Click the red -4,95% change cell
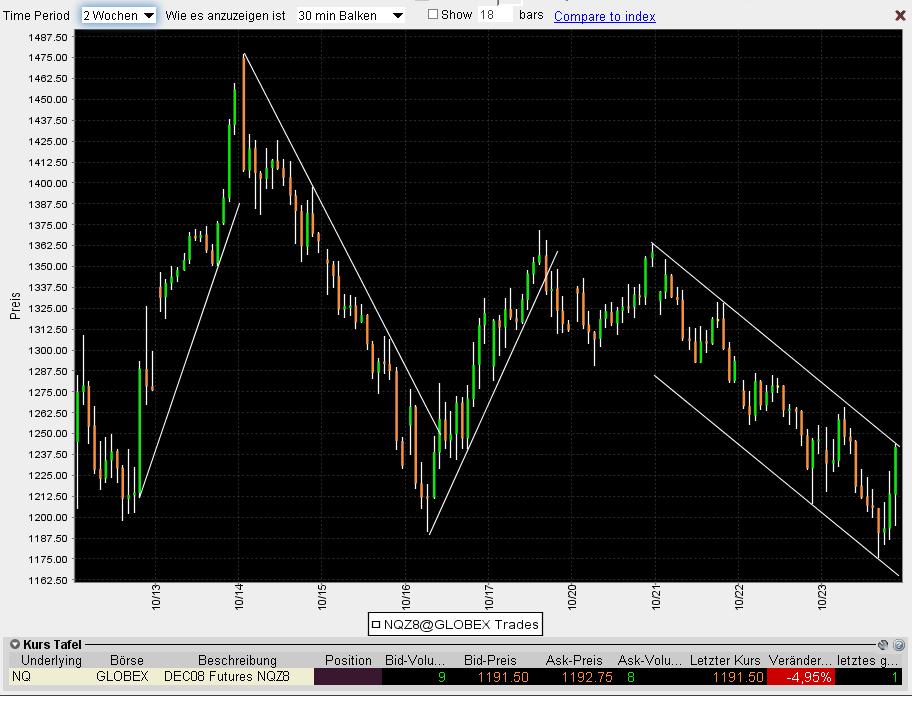Viewport: 912px width, 703px height. 800,677
